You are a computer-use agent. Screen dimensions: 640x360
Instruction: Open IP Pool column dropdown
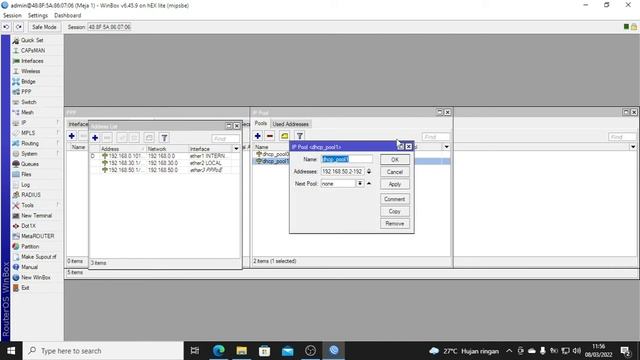447,147
